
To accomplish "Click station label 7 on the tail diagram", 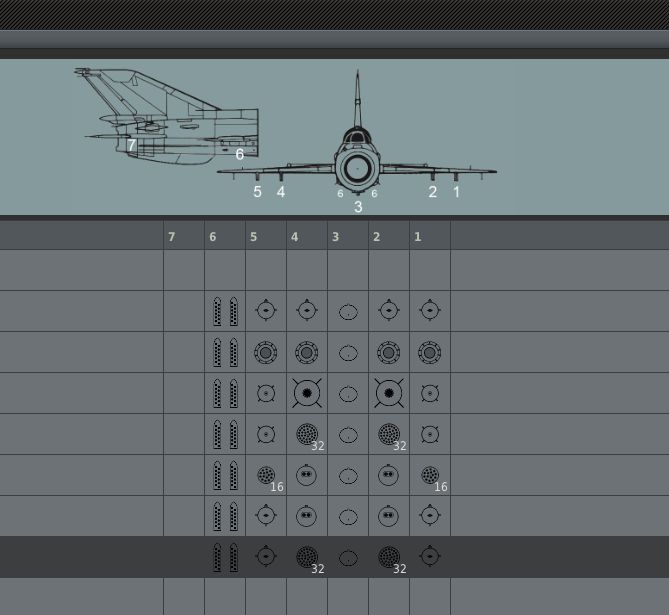I will tap(131, 145).
